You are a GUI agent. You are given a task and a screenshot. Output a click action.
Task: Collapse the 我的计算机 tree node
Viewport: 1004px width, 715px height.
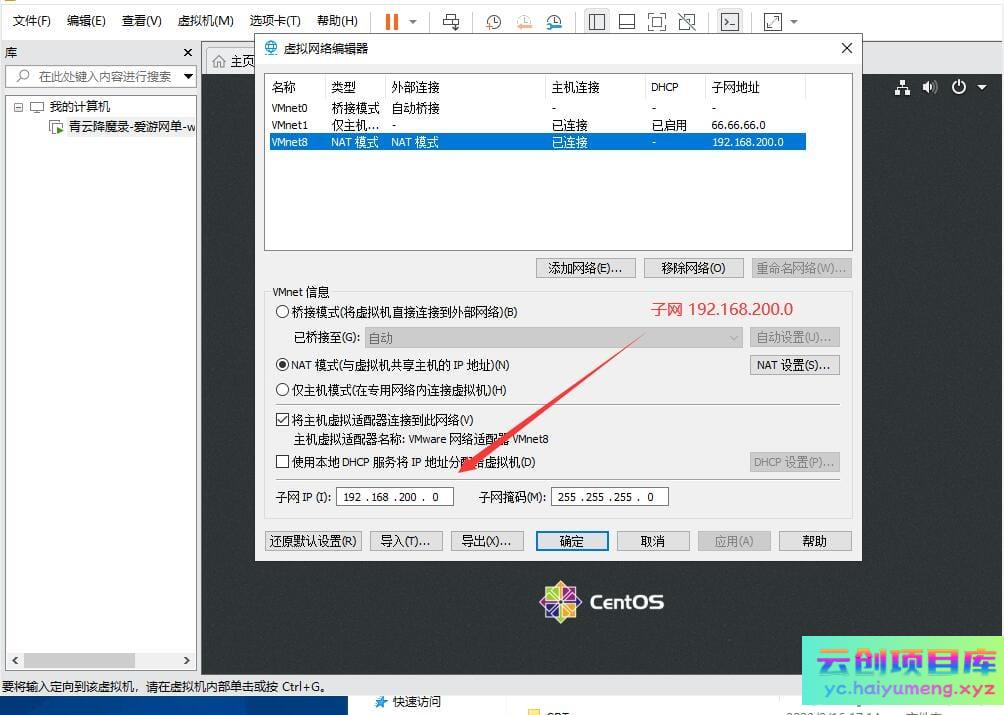point(18,107)
